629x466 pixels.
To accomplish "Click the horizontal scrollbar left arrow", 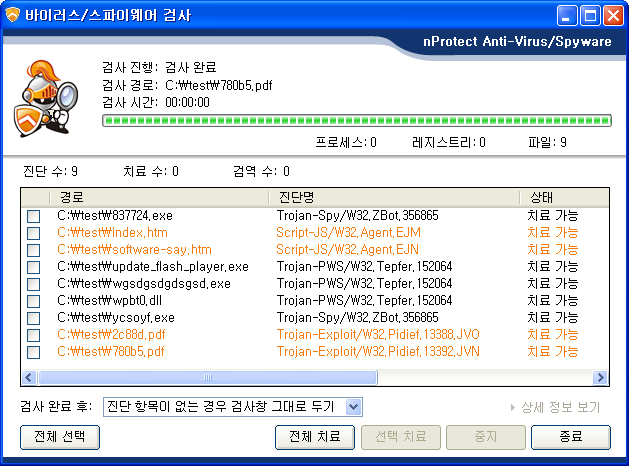I will click(x=29, y=377).
